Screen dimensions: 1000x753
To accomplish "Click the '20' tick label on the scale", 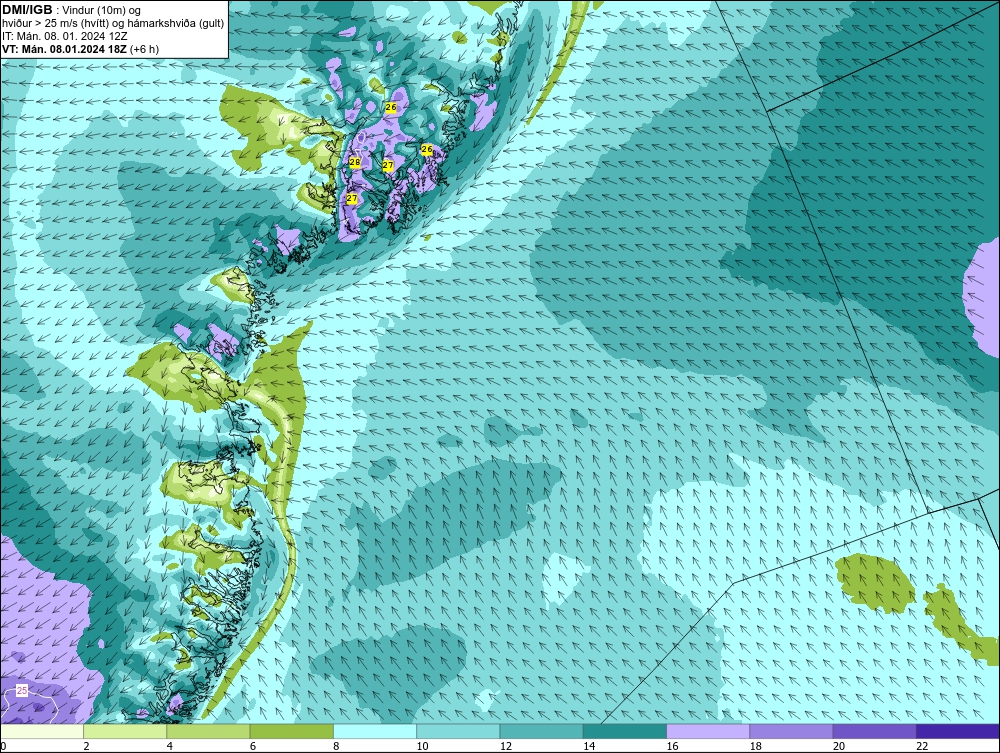I will pos(839,746).
